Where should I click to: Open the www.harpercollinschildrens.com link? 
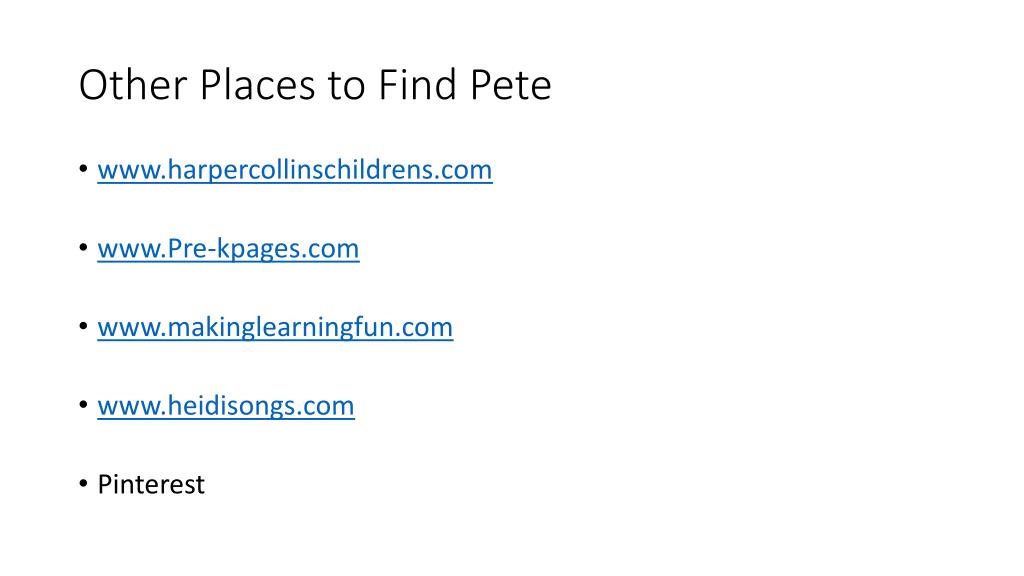tap(295, 170)
